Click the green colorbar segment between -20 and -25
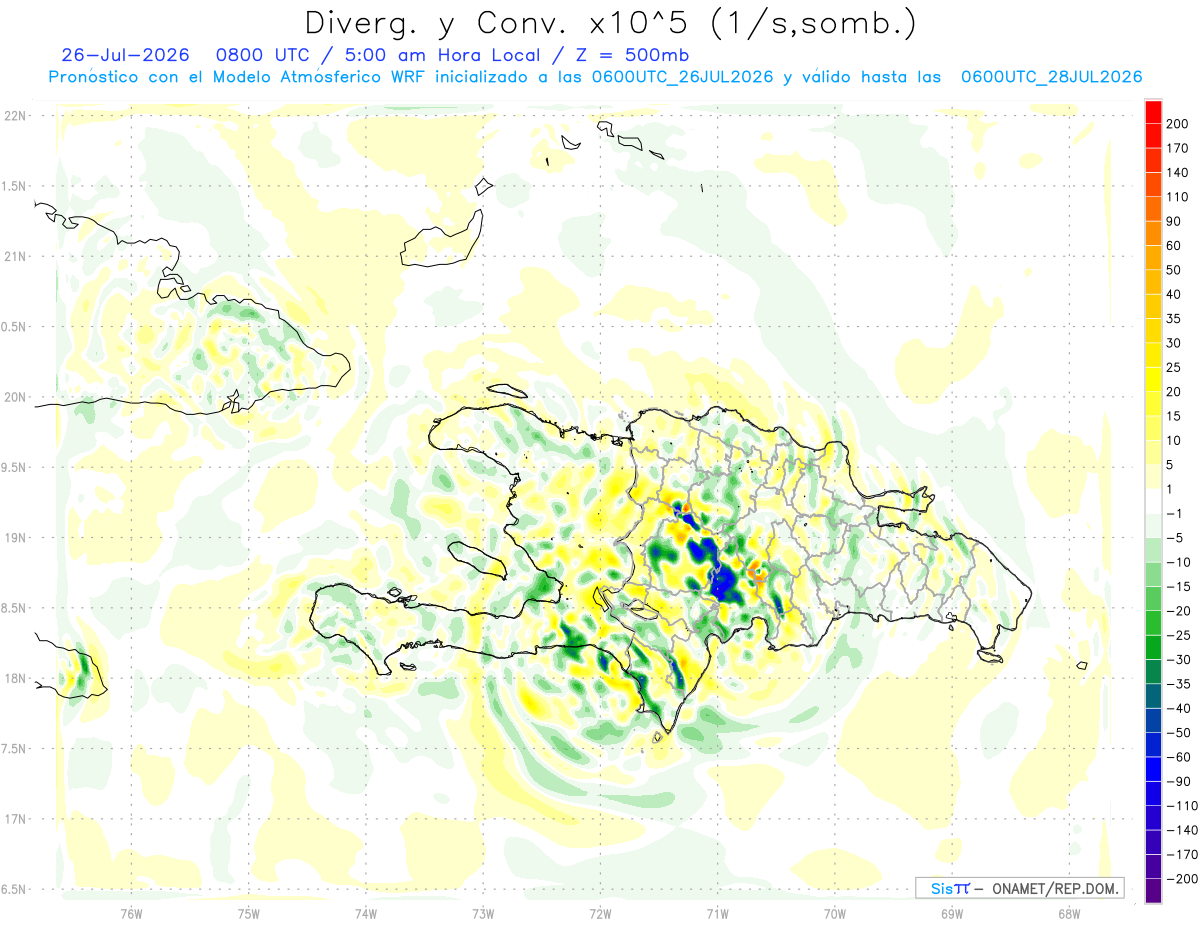The height and width of the screenshot is (927, 1200). [x=1153, y=622]
